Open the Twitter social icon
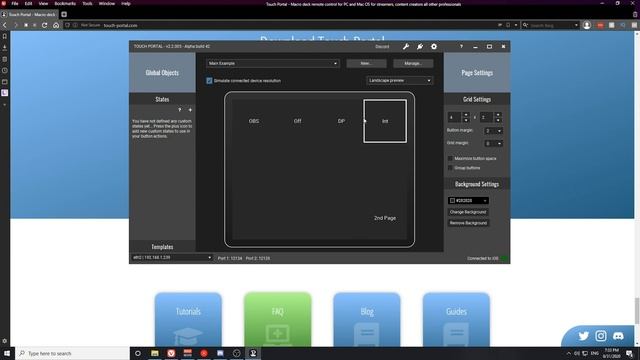The image size is (640, 360). [x=584, y=336]
